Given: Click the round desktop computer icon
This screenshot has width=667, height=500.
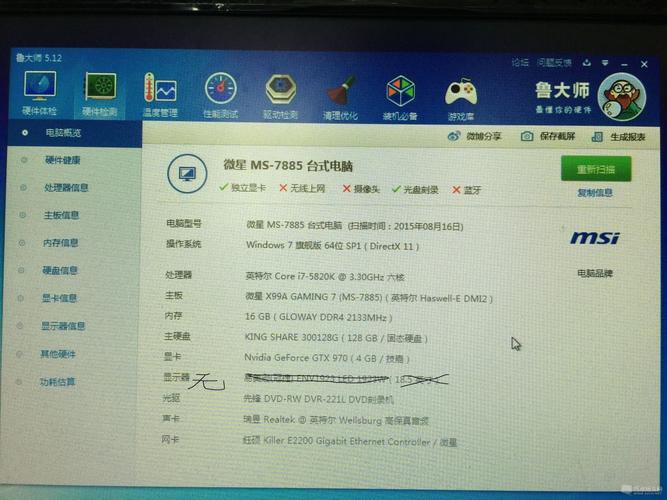Looking at the screenshot, I should 187,174.
